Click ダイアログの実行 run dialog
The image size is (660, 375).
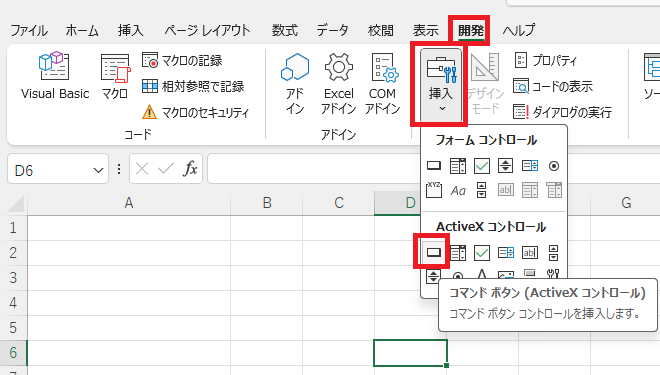562,112
